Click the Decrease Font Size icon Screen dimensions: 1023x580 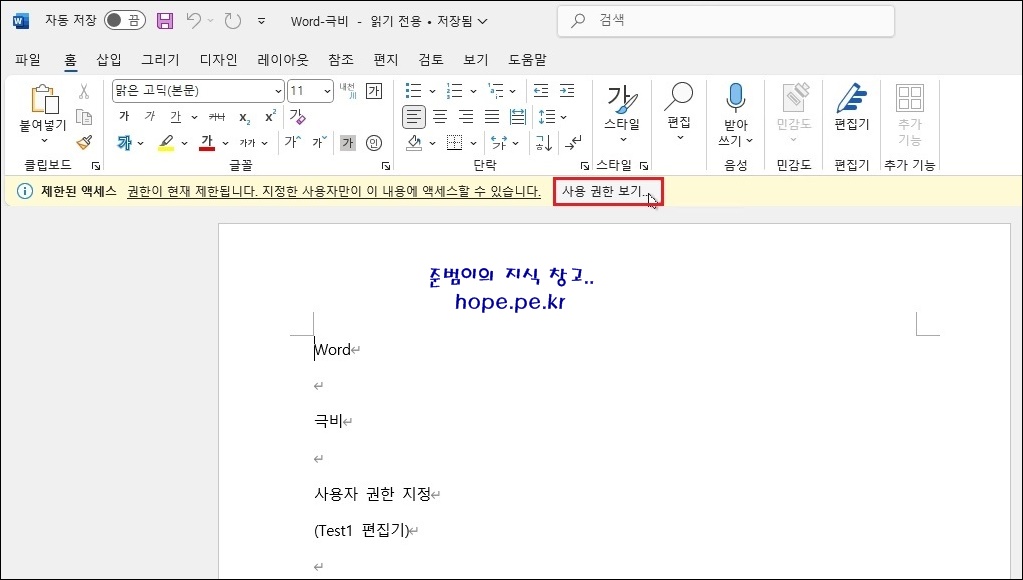[319, 142]
